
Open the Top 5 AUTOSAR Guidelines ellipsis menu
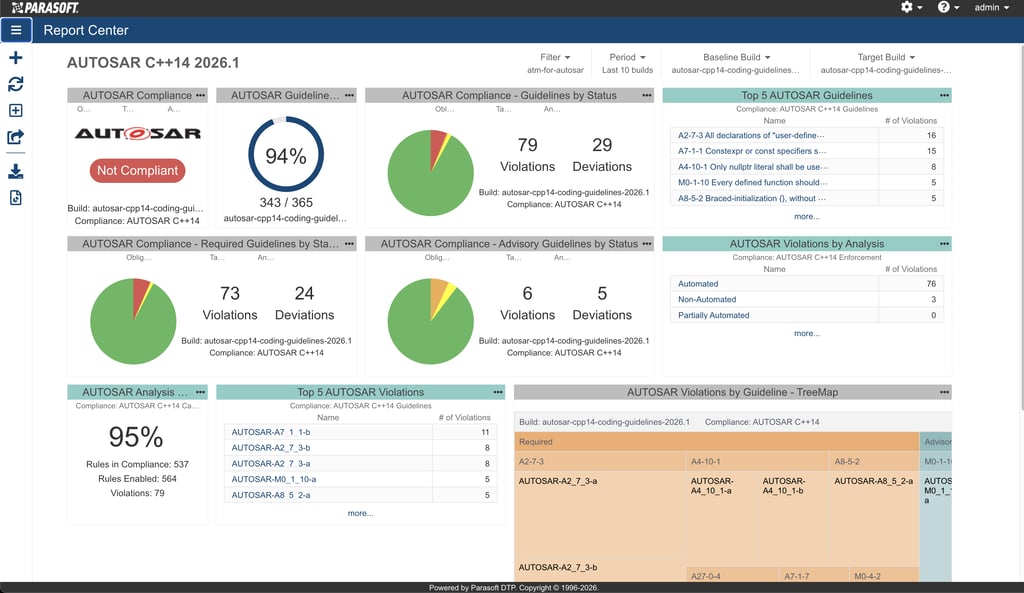pos(944,95)
